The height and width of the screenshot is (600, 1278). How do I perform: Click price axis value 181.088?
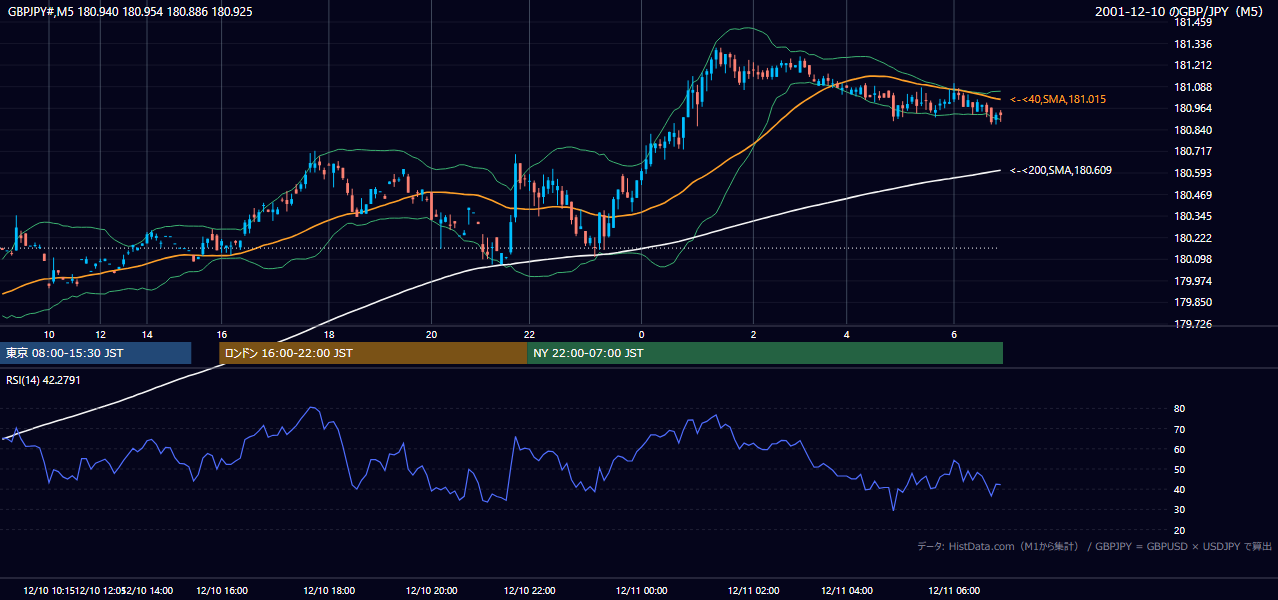coord(1192,87)
